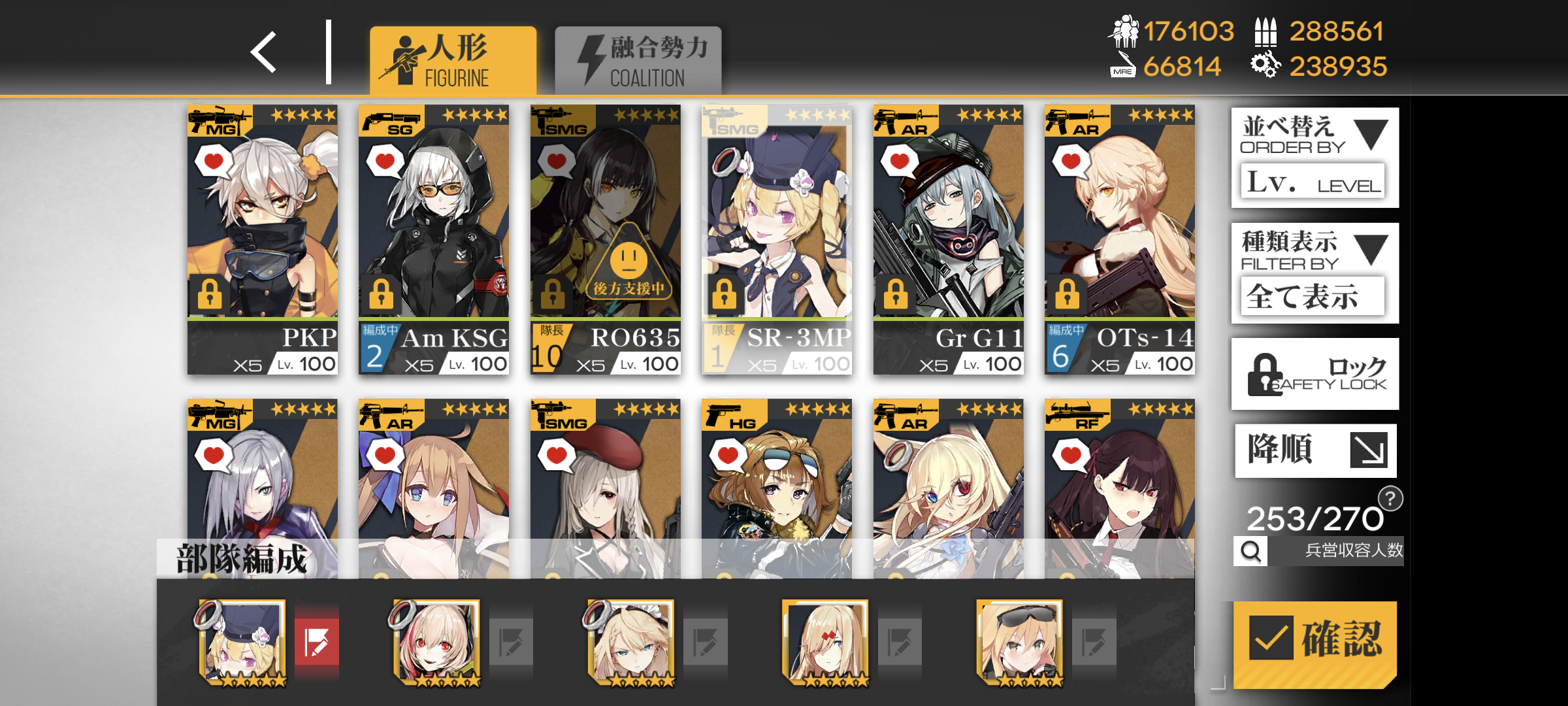Tap the heart bubble on Am KSG card
Viewport: 1568px width, 706px height.
click(x=385, y=161)
